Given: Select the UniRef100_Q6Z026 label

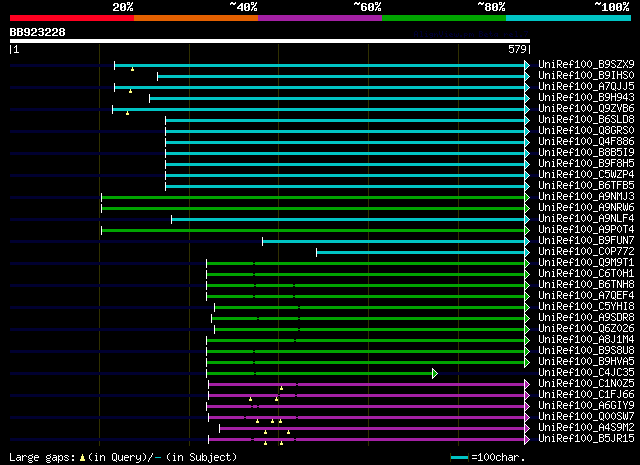Looking at the screenshot, I should point(586,329).
